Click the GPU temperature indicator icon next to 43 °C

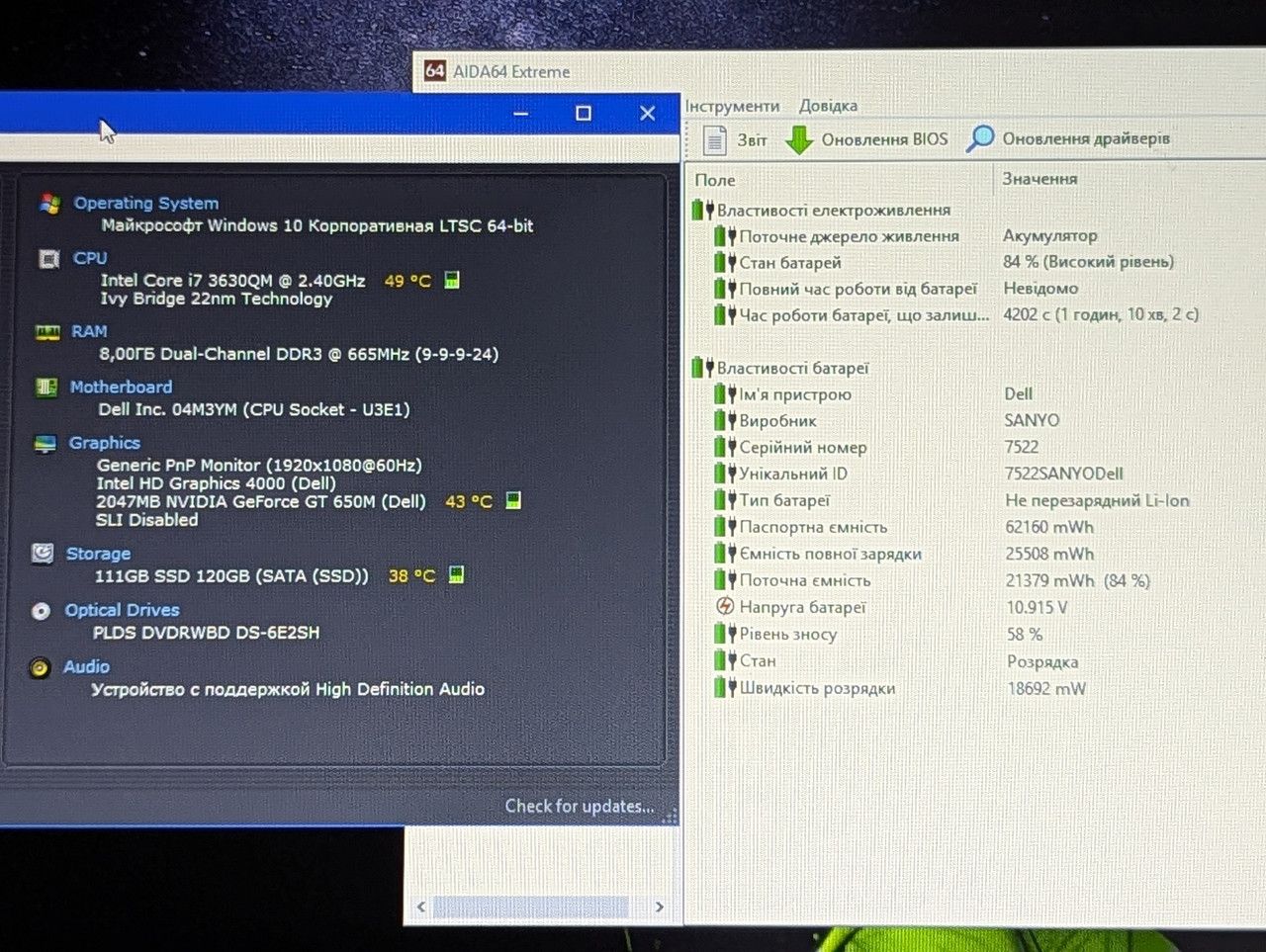click(x=513, y=500)
